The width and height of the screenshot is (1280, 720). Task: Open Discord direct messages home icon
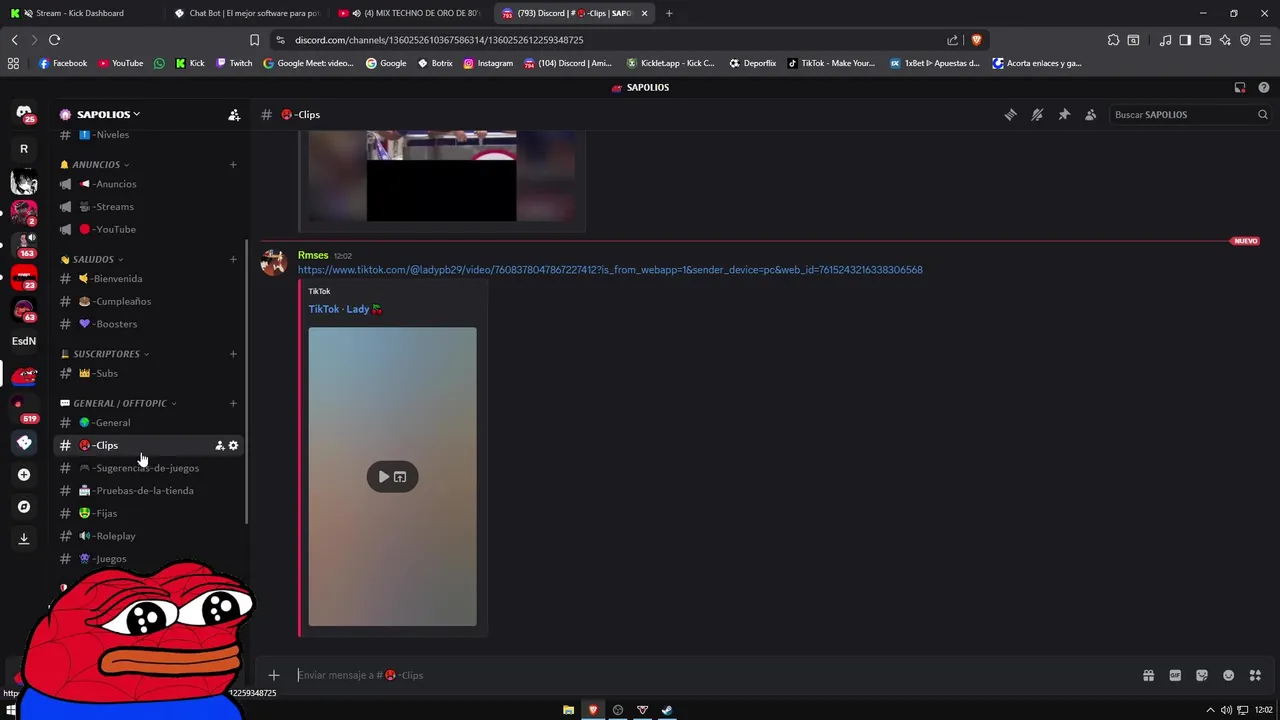pos(24,113)
